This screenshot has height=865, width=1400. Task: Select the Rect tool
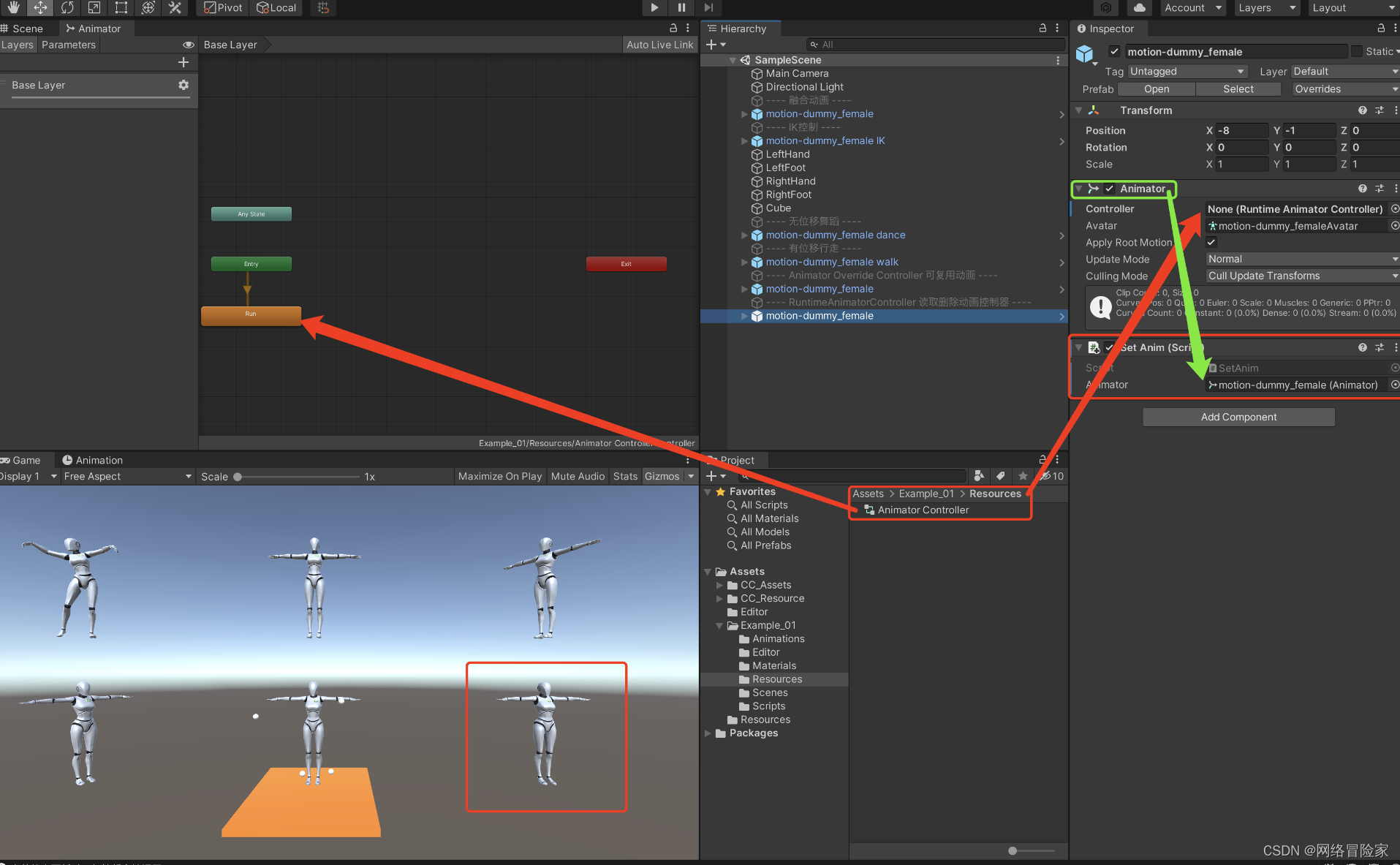pyautogui.click(x=121, y=7)
